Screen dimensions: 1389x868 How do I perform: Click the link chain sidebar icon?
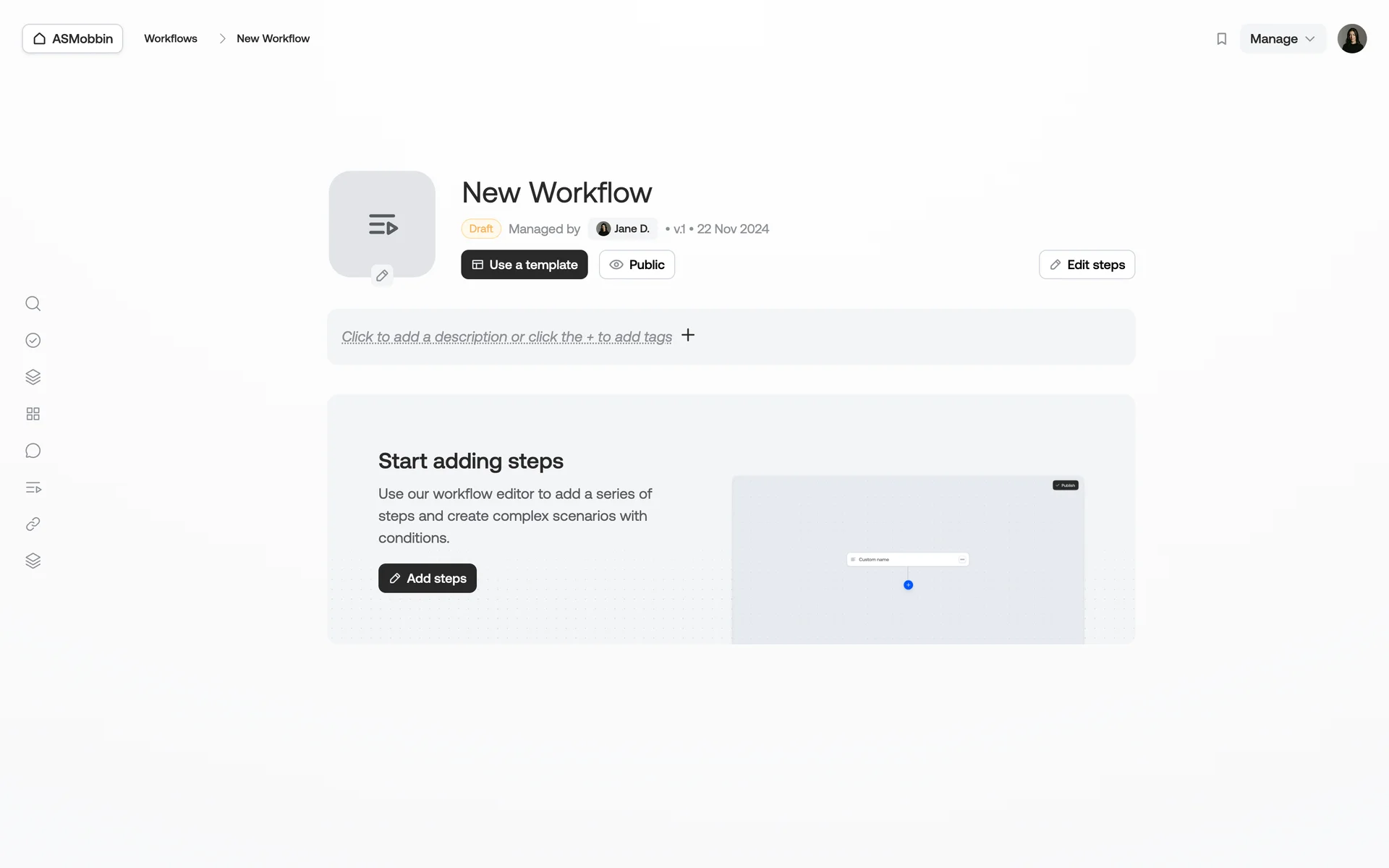(33, 524)
